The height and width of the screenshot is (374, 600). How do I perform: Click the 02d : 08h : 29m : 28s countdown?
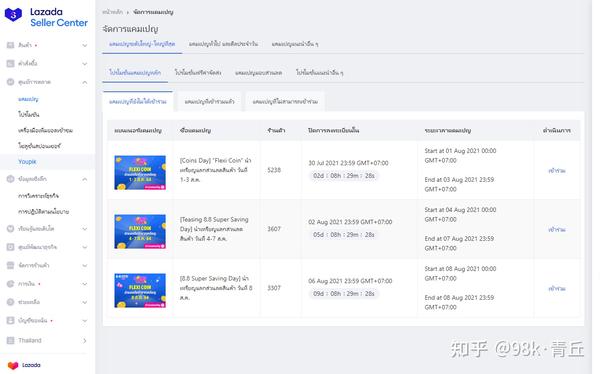point(344,176)
